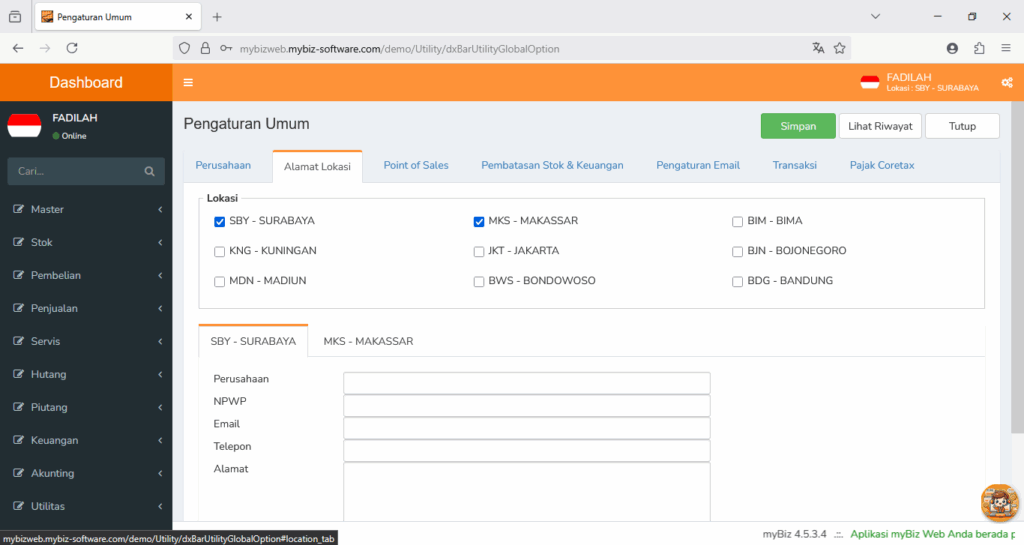Go back with browser back arrow
Screen dimensions: 1024x545
[x=18, y=48]
